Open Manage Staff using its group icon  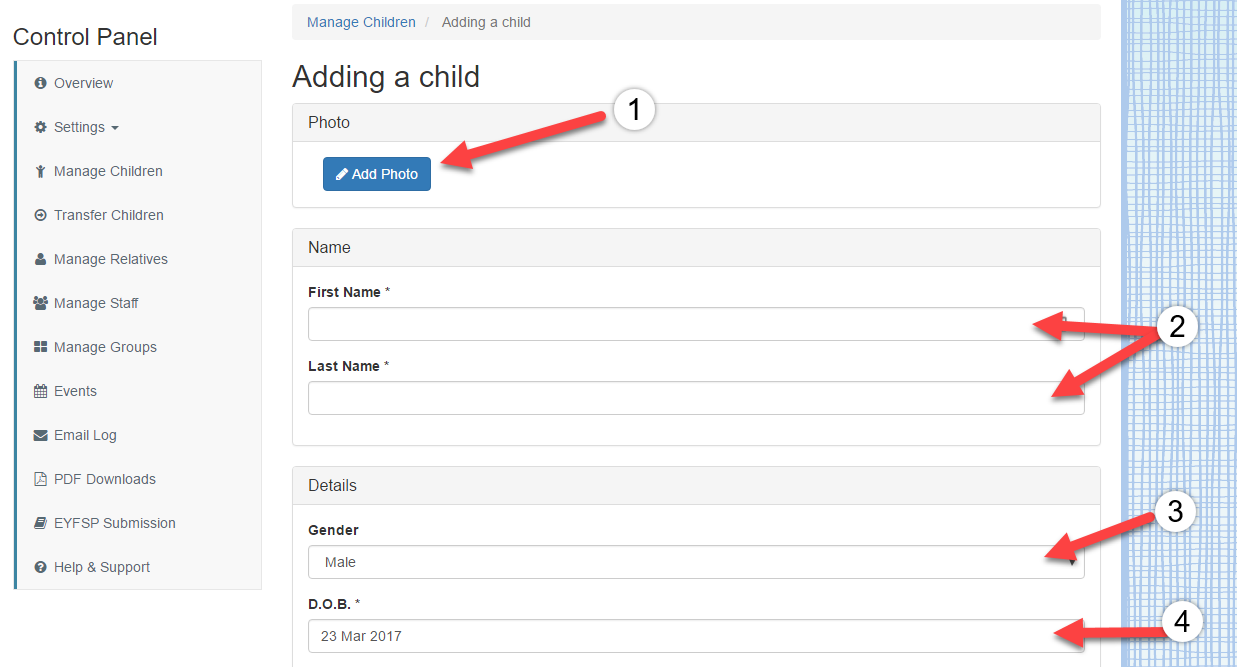(x=41, y=303)
